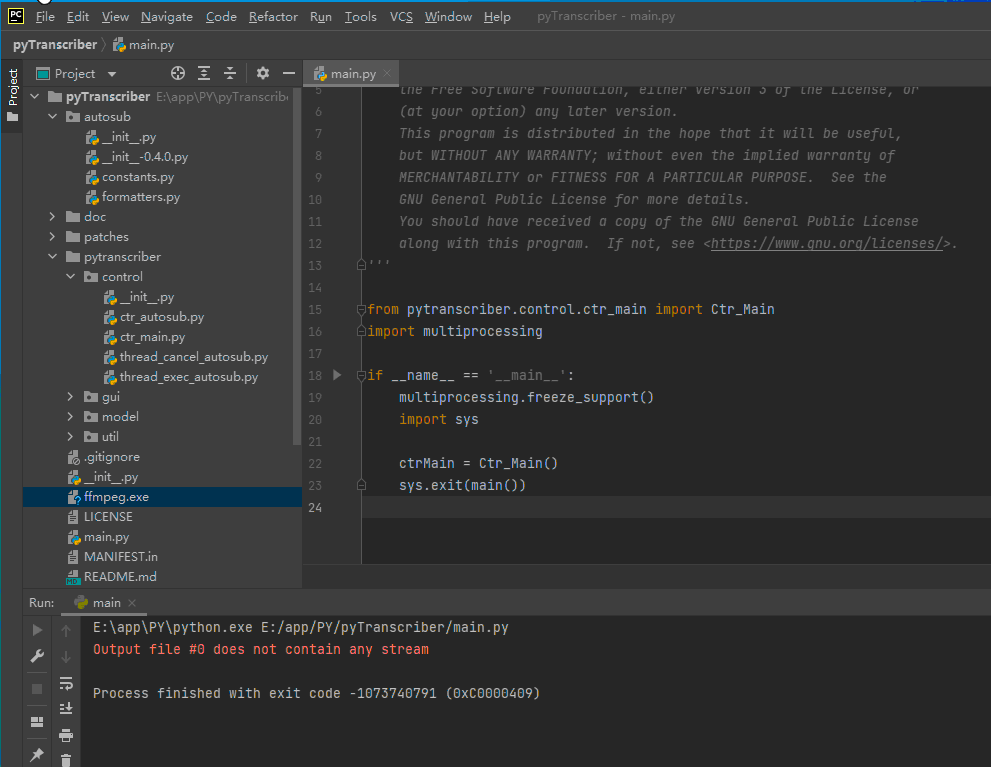Pin the Run tool window tab

[x=36, y=755]
